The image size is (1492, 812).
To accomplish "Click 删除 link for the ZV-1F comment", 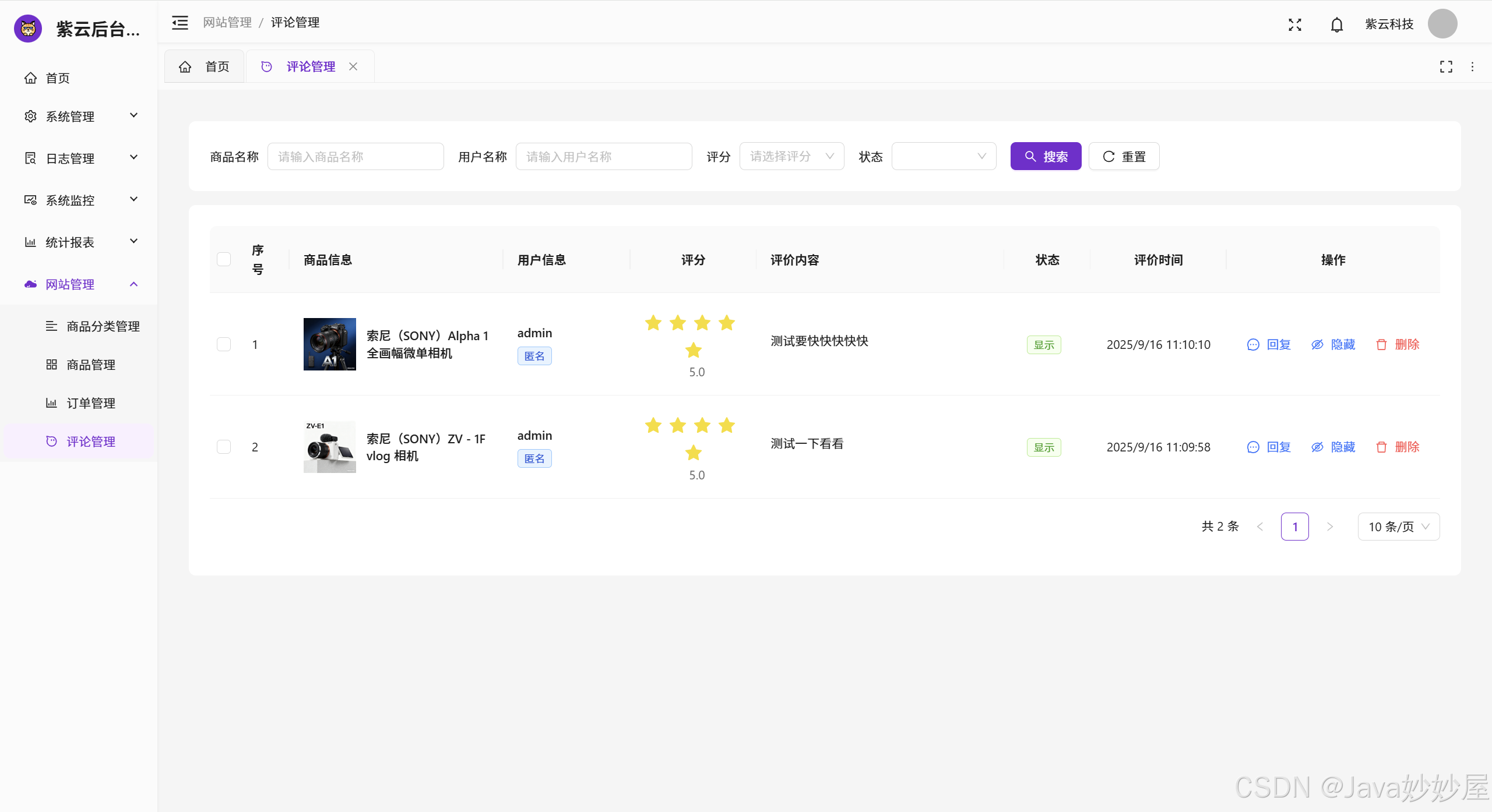I will click(1407, 447).
